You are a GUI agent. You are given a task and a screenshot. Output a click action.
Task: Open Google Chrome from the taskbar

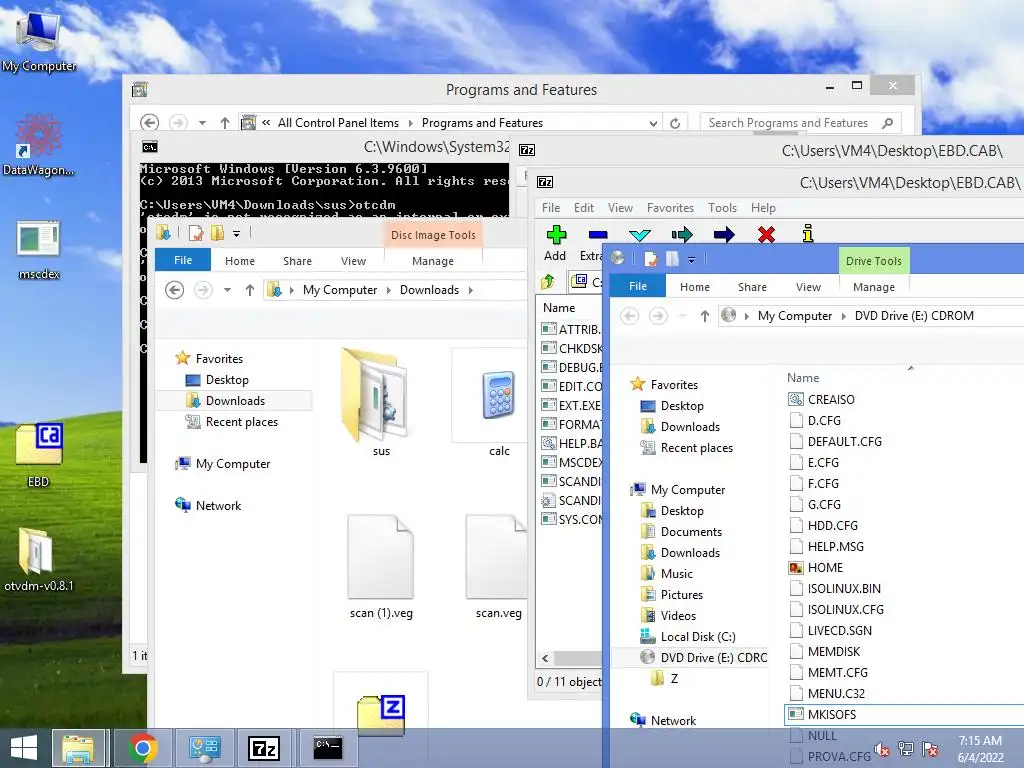[142, 748]
